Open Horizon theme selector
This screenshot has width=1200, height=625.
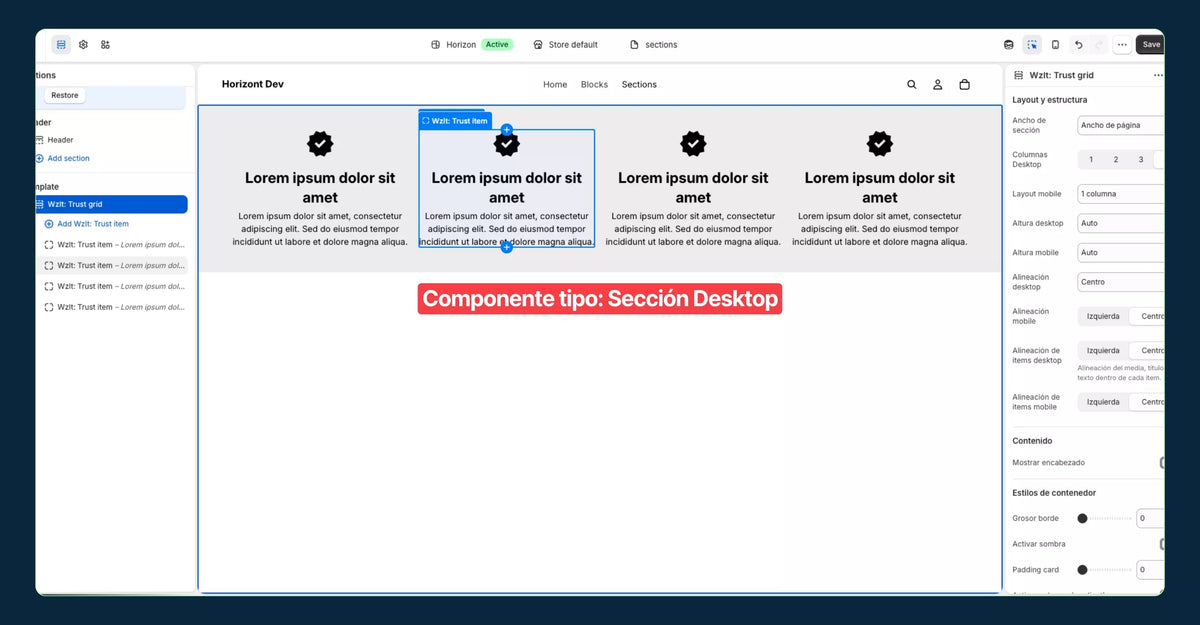click(470, 45)
